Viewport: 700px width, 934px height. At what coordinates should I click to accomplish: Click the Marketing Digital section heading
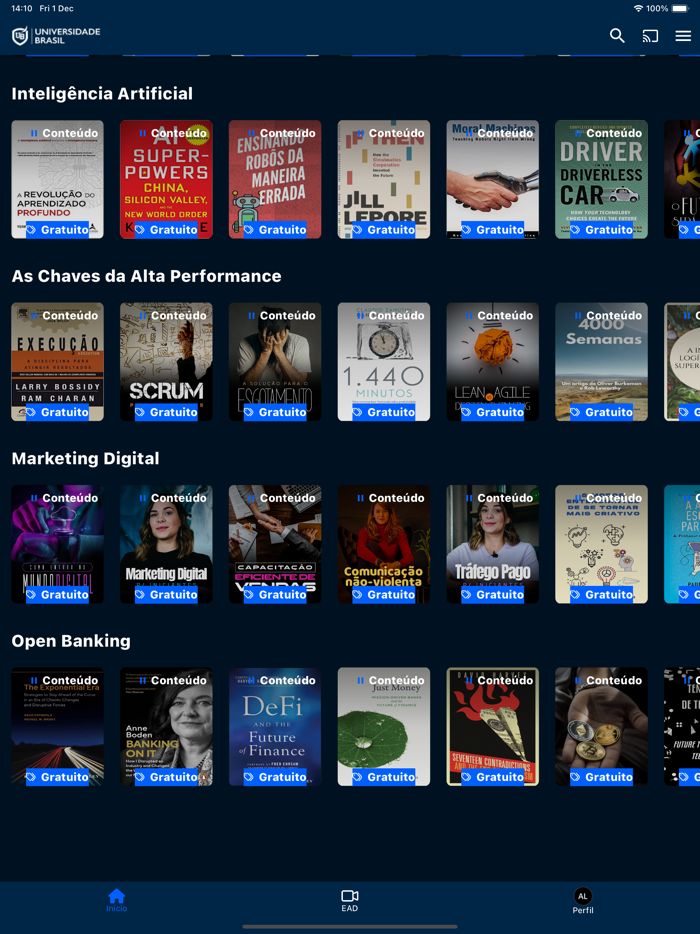pyautogui.click(x=85, y=459)
